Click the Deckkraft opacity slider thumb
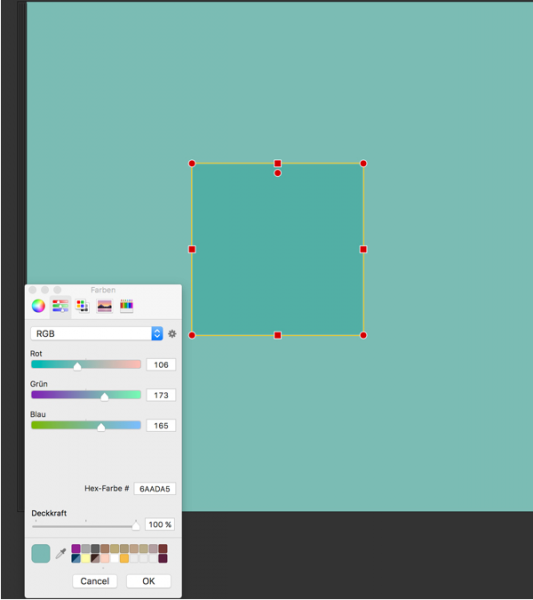533x600 pixels. [x=136, y=526]
